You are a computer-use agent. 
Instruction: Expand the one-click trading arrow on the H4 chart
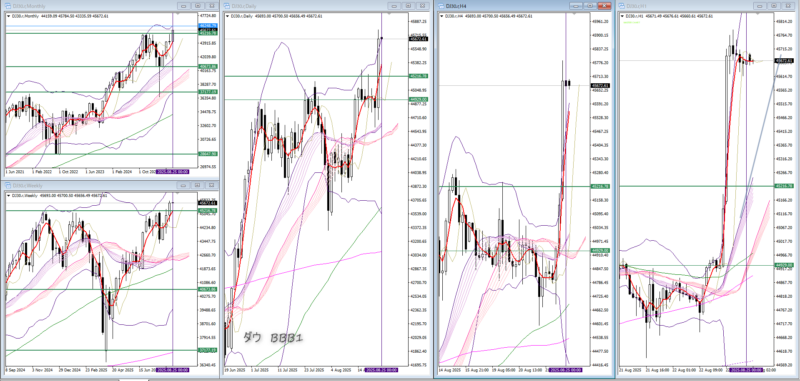[441, 16]
